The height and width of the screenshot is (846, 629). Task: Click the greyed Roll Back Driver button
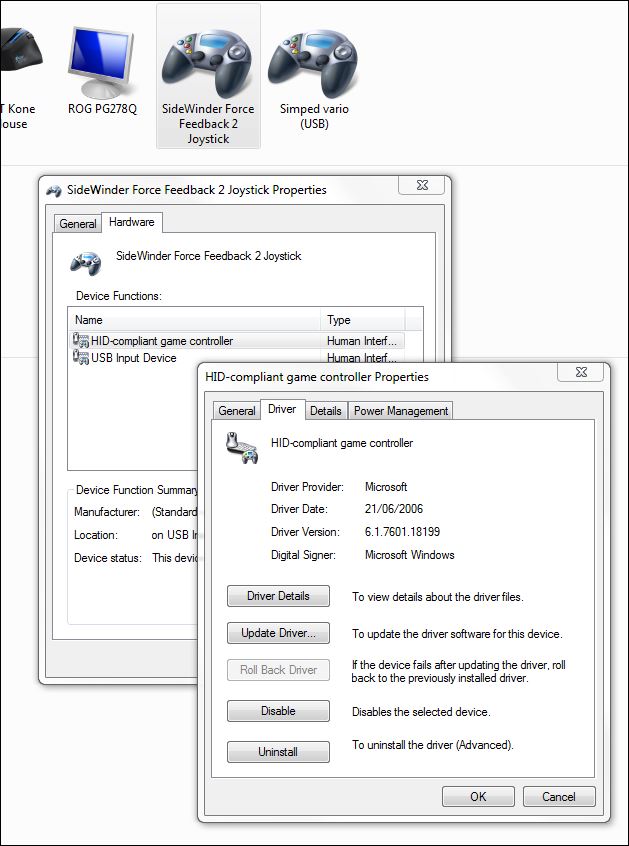point(278,670)
